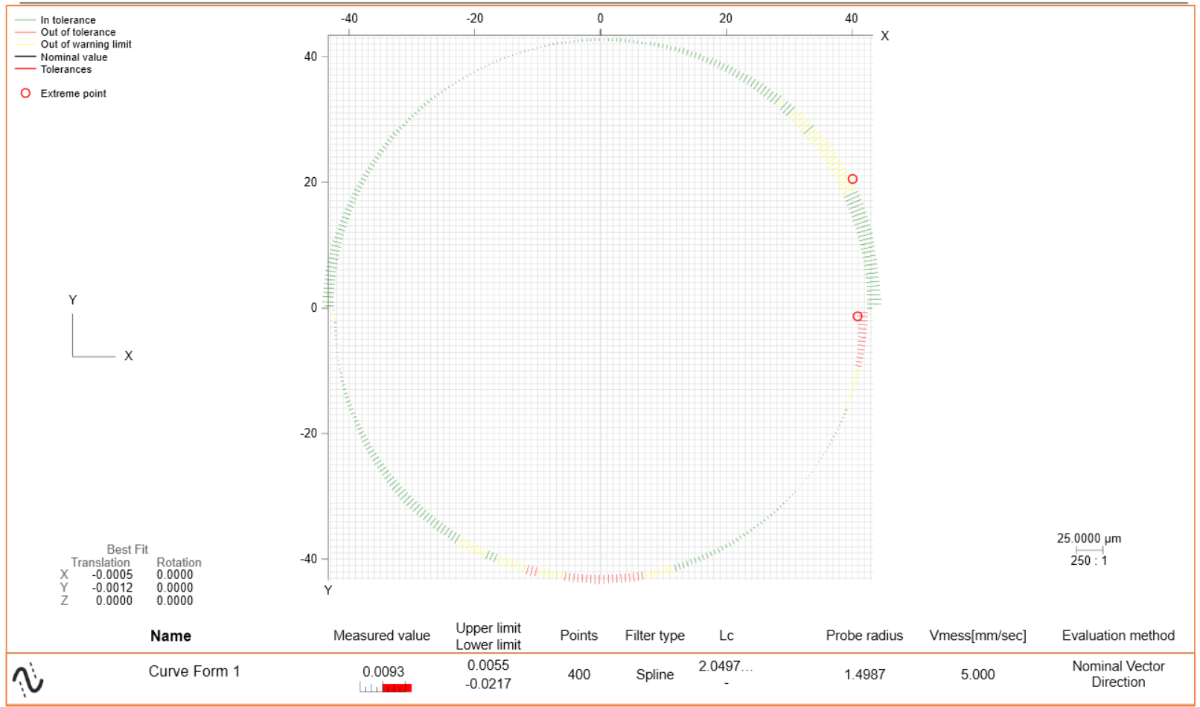The image size is (1200, 707).
Task: Select the 'In tolerance' legend label
Action: (68, 20)
